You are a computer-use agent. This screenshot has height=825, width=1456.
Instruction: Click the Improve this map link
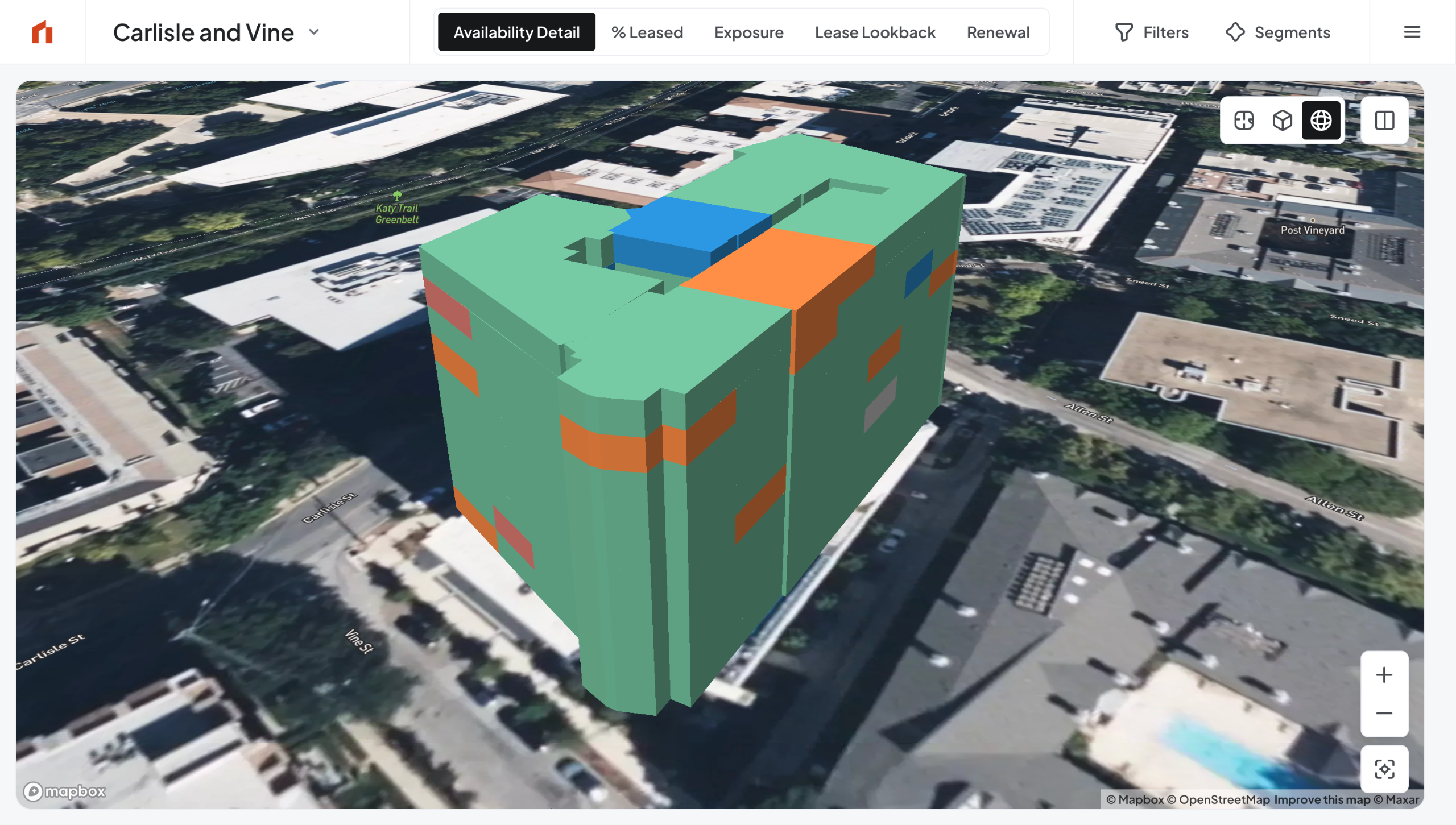click(1322, 799)
